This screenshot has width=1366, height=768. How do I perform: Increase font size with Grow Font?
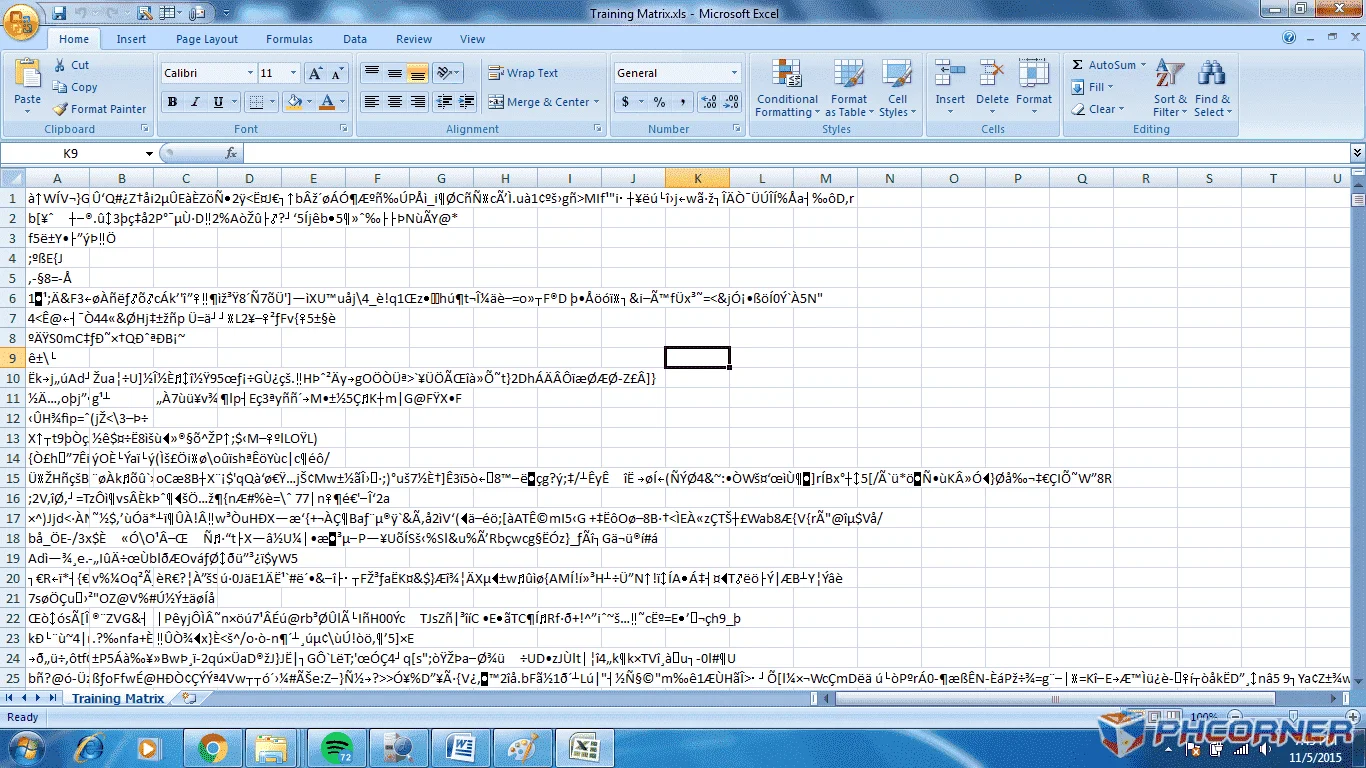point(315,73)
